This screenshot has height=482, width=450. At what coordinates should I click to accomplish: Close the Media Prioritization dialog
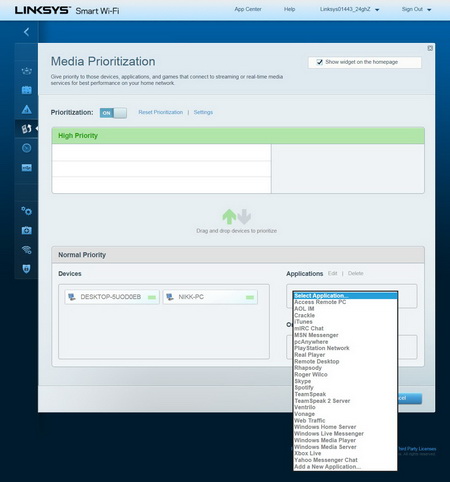pos(430,48)
